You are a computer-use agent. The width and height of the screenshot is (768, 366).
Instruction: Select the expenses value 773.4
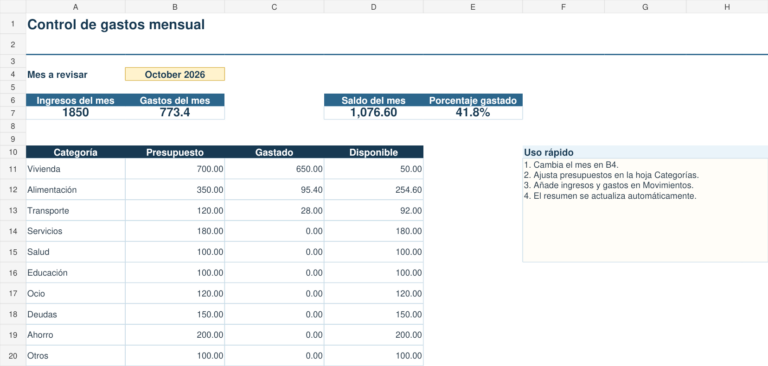175,113
